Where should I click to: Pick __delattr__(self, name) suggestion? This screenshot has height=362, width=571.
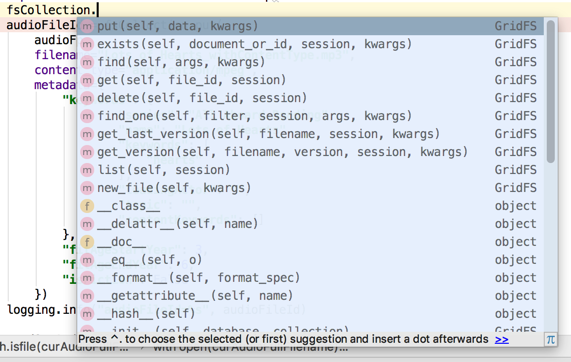pyautogui.click(x=311, y=224)
